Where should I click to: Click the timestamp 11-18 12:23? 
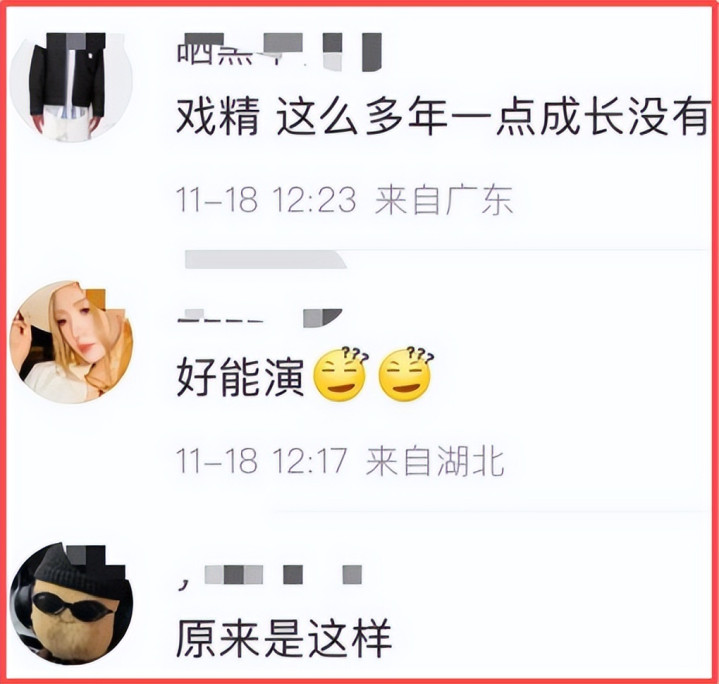pyautogui.click(x=266, y=200)
